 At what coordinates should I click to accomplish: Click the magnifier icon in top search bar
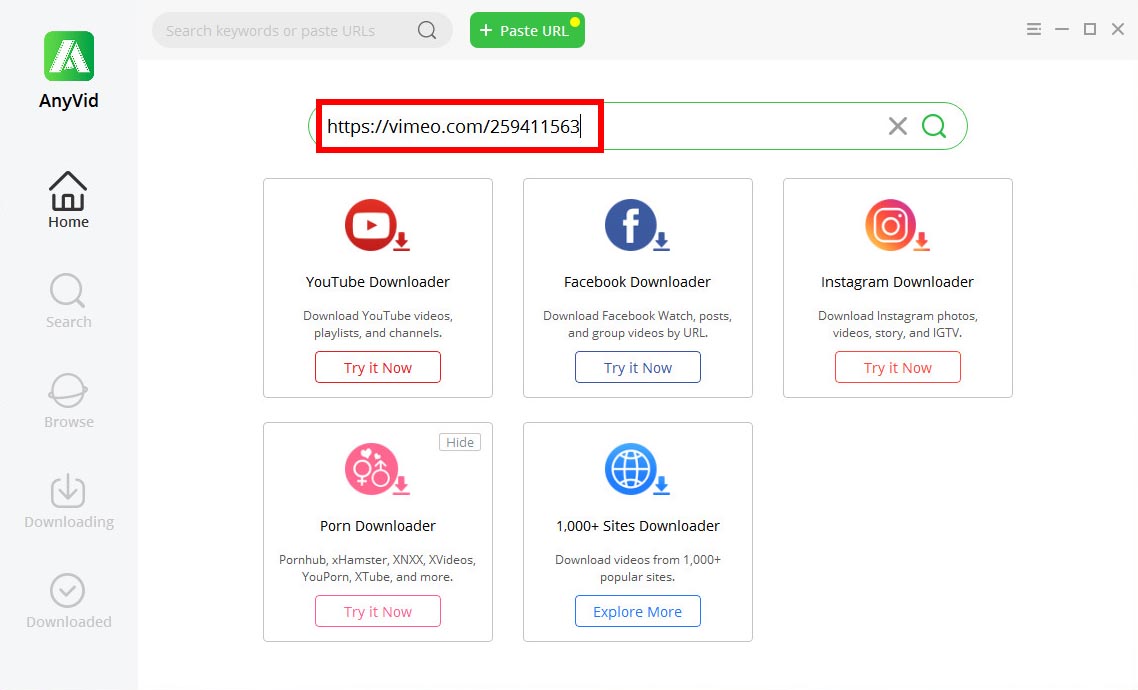(427, 30)
